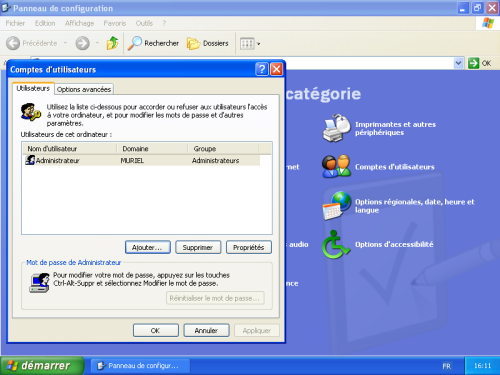Open Propriétés for the selected user
The width and height of the screenshot is (500, 375).
(249, 247)
